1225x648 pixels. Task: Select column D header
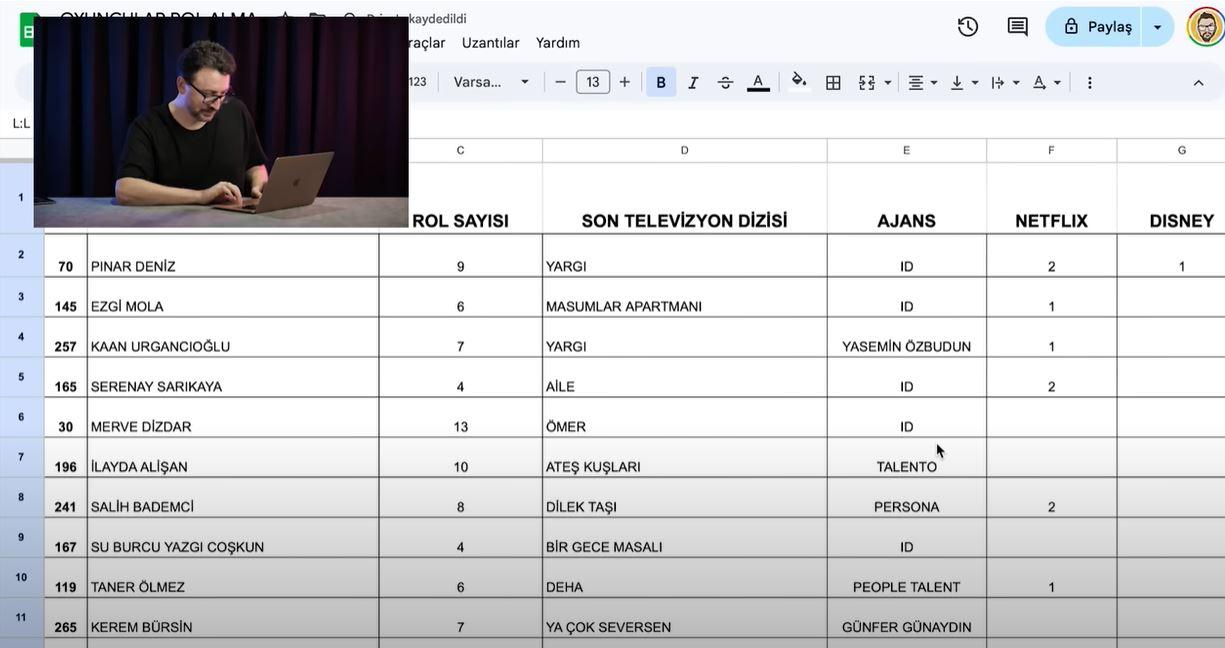685,150
